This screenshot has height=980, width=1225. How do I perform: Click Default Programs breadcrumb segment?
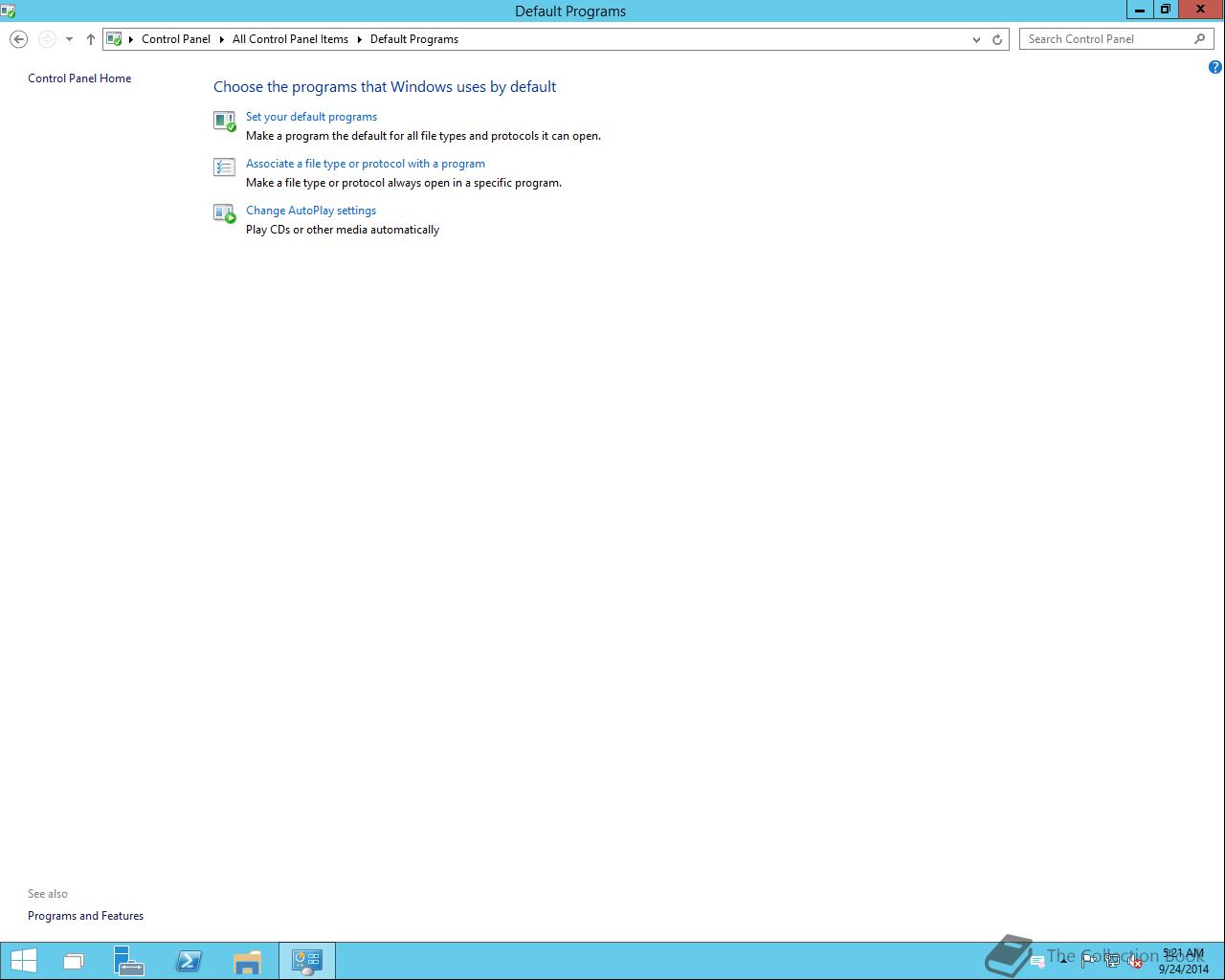click(x=414, y=39)
